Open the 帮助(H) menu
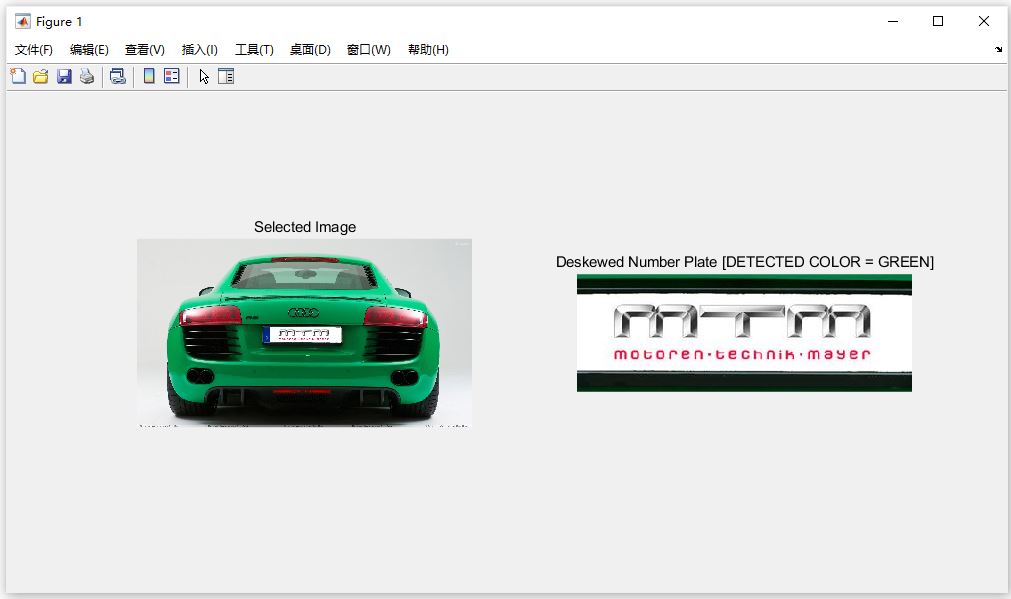 coord(428,50)
